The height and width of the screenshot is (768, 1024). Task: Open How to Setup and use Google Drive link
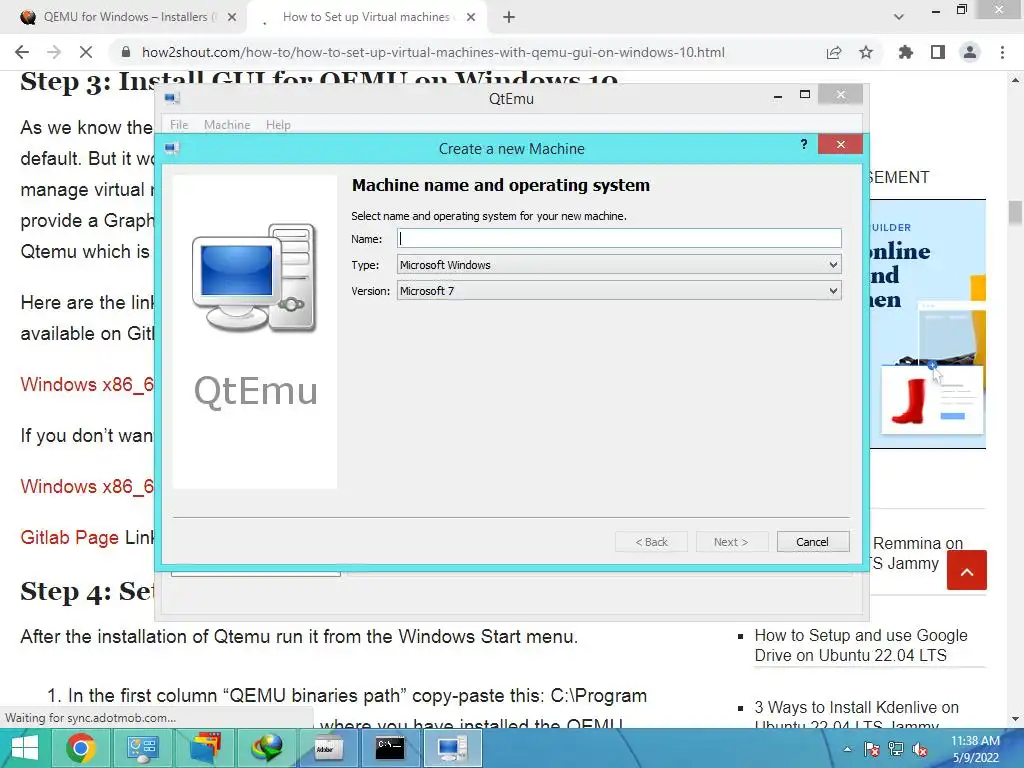(x=861, y=645)
